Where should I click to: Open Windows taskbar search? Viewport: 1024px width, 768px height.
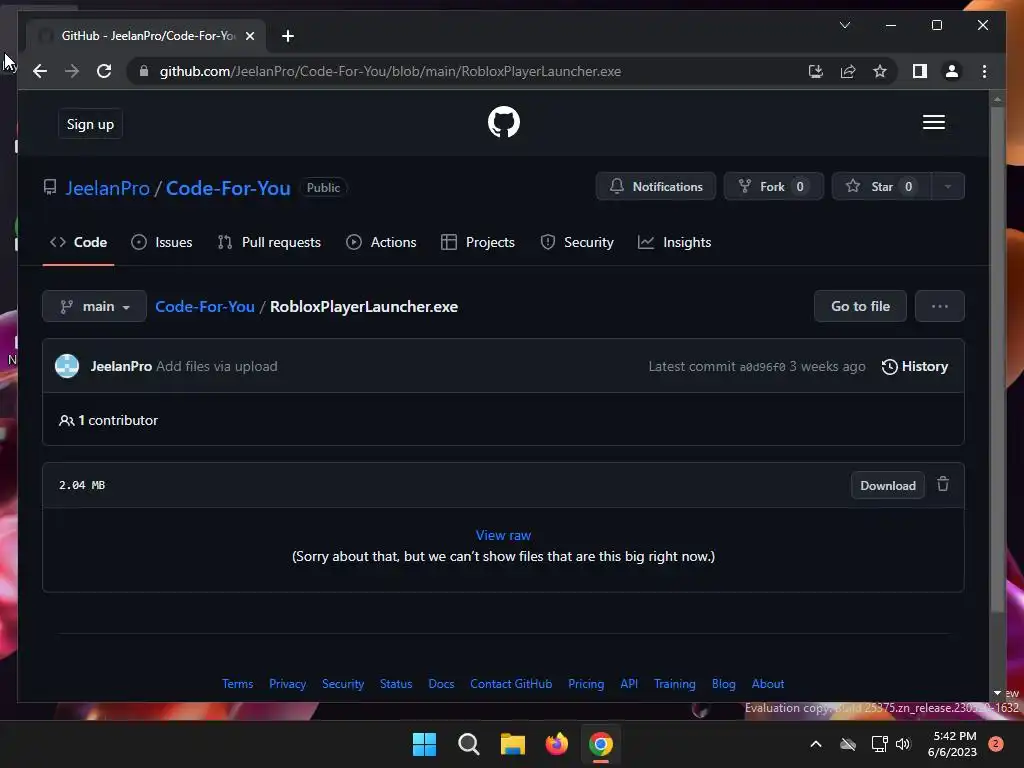point(468,744)
